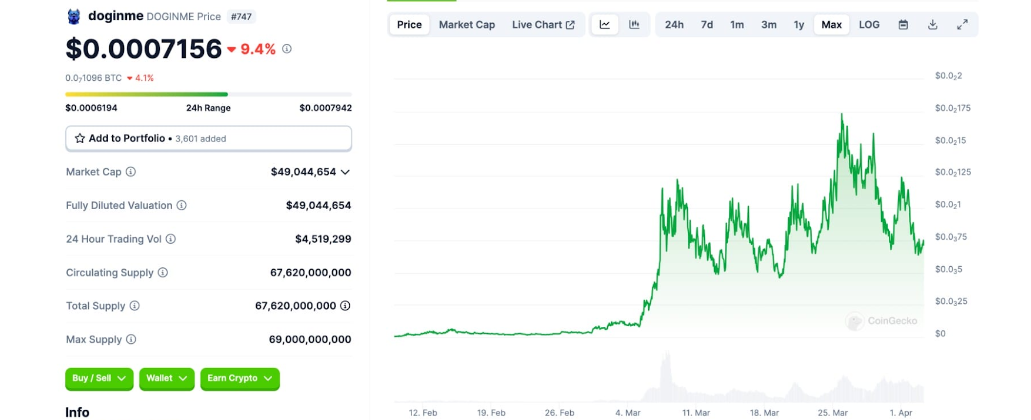Screen dimensions: 1031x420
Task: Select the 7d time range
Action: coord(707,25)
